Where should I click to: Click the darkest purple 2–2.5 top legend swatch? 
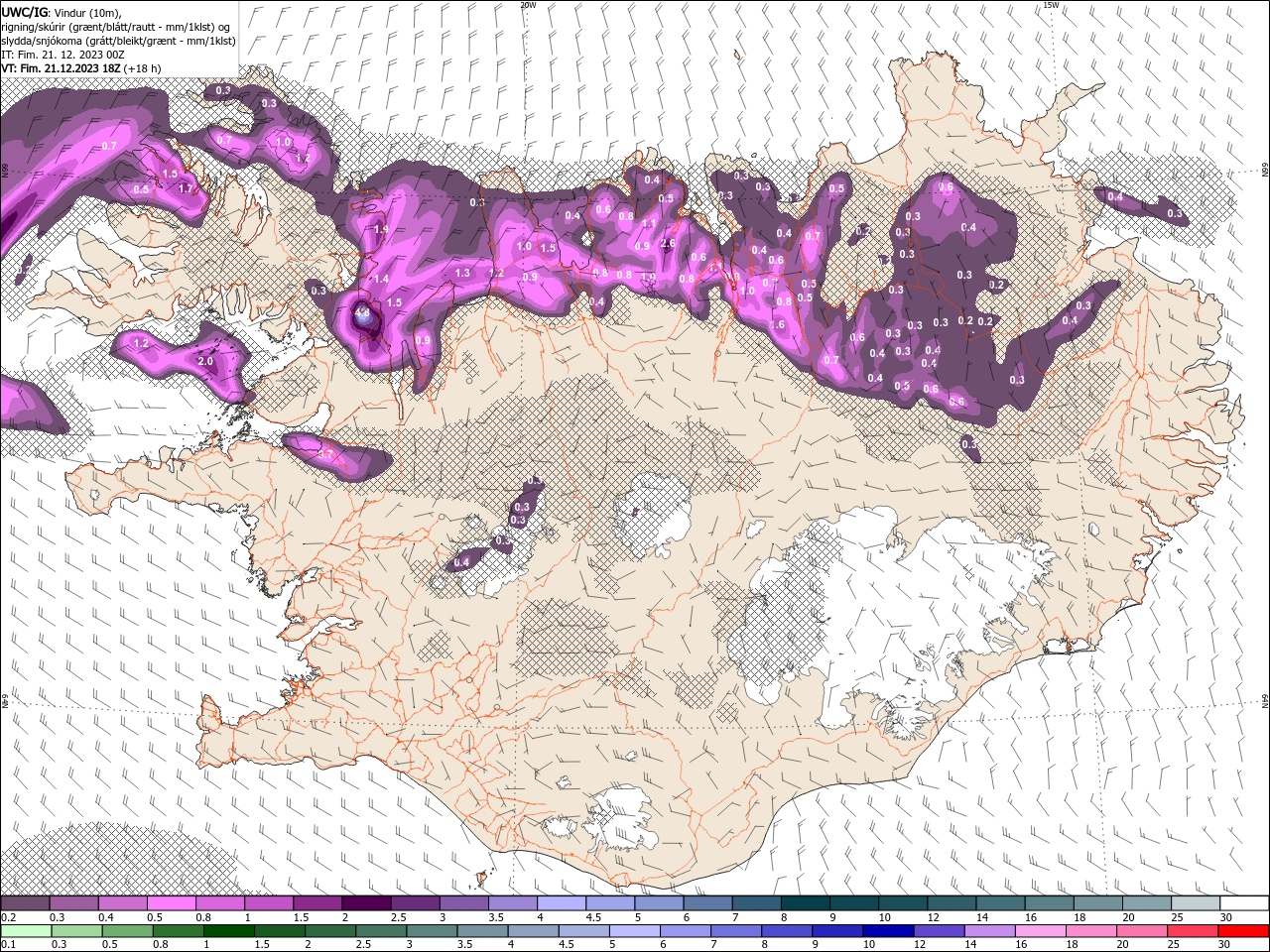click(366, 903)
